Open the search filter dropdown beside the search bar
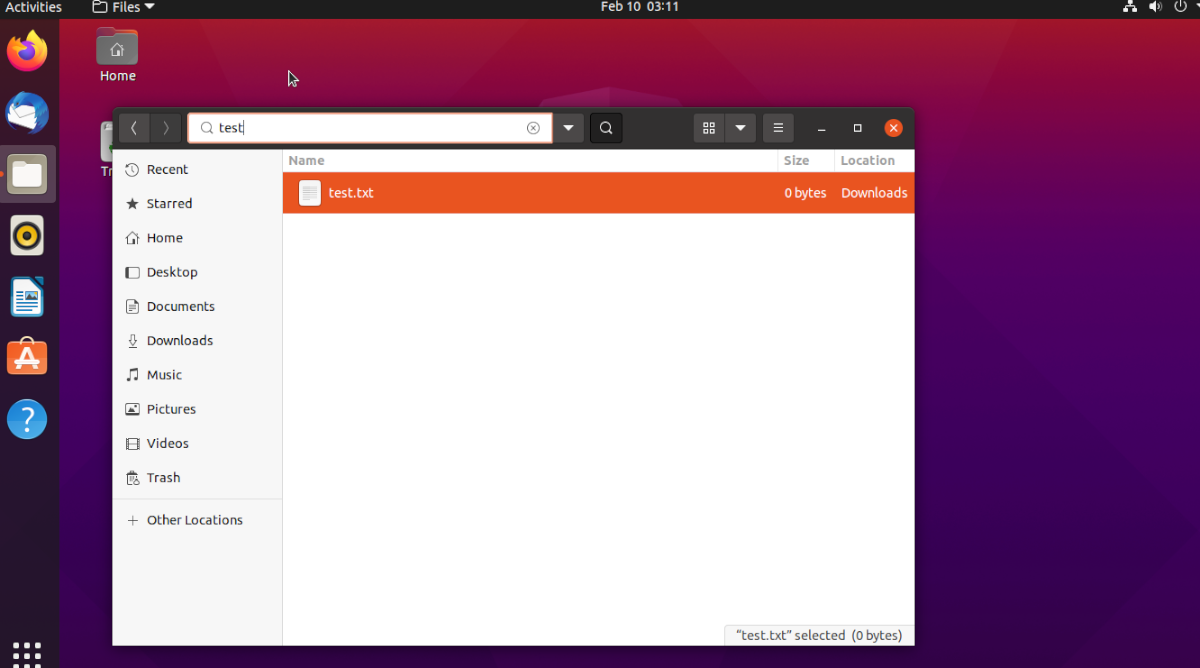1200x668 pixels. [568, 128]
